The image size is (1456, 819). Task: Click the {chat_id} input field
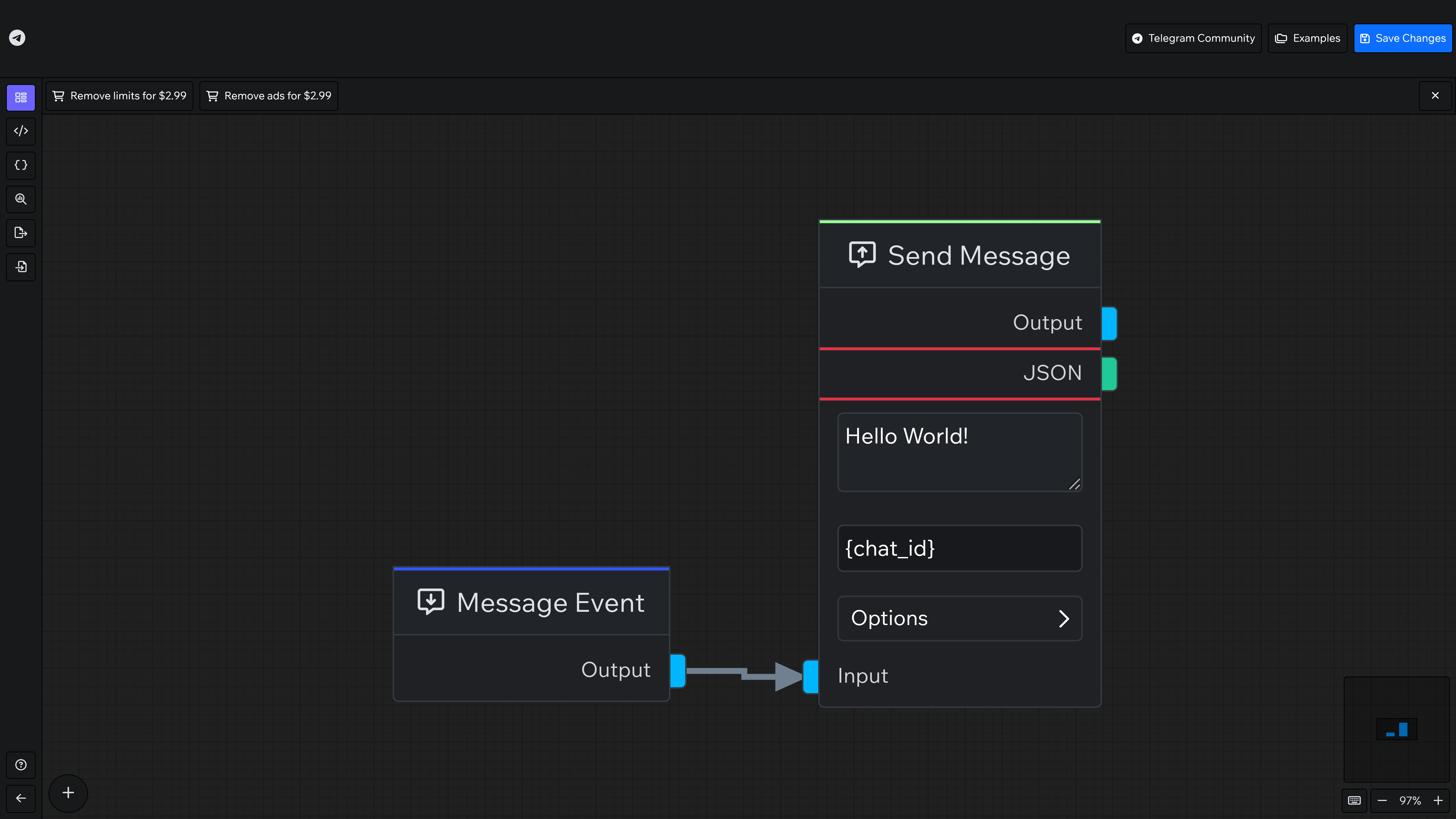pyautogui.click(x=960, y=548)
